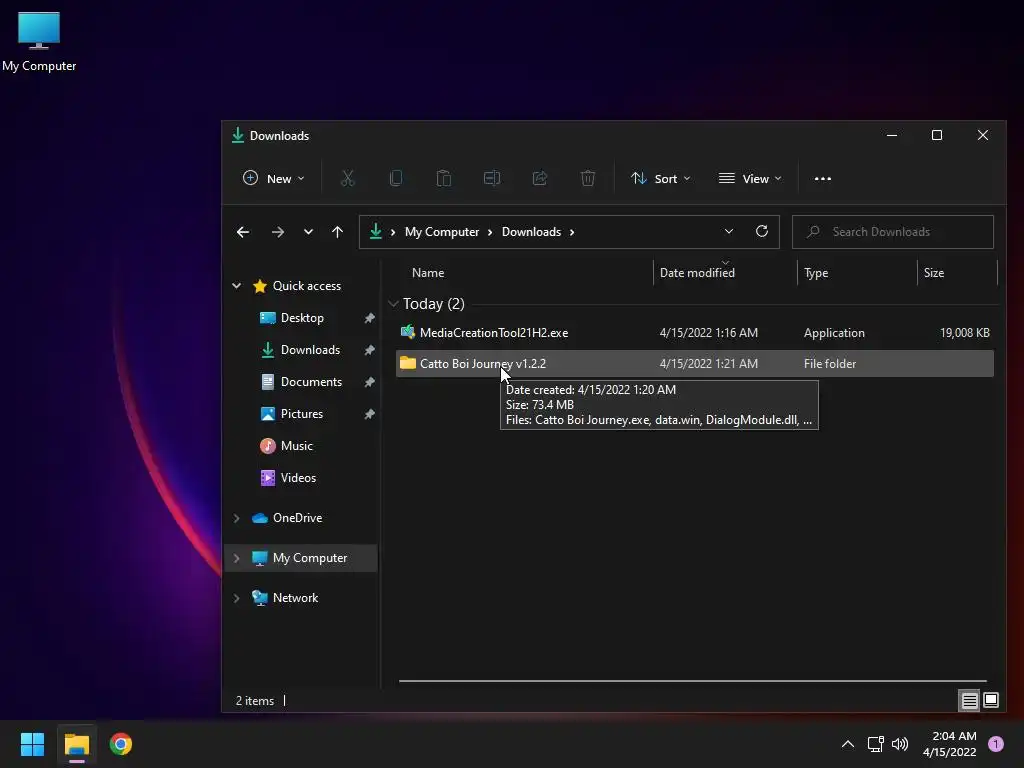Select Documents in Quick access
1024x768 pixels.
coord(311,382)
